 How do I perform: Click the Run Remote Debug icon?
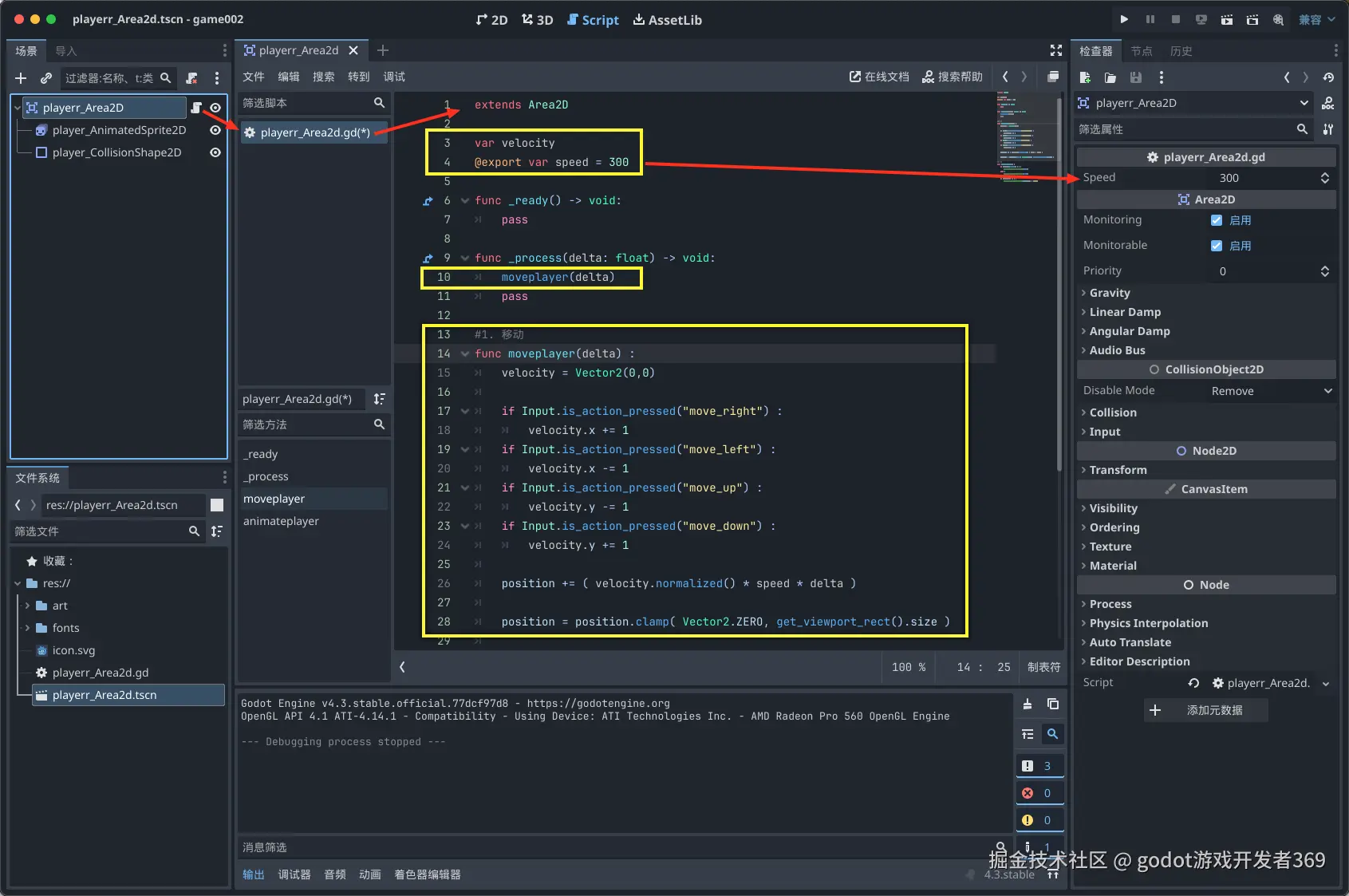[1201, 20]
